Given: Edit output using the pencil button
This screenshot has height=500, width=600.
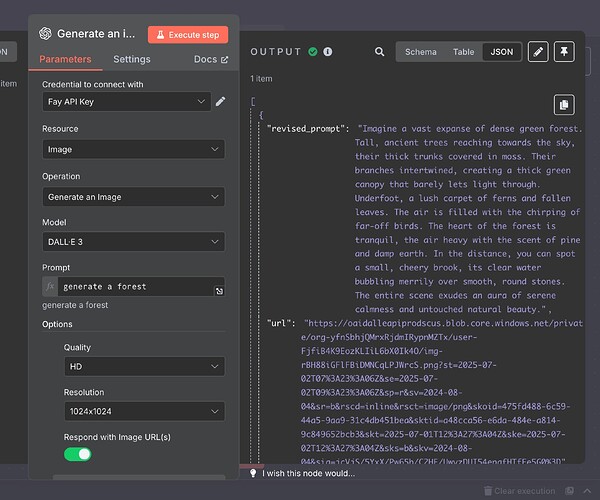Looking at the screenshot, I should coord(538,52).
